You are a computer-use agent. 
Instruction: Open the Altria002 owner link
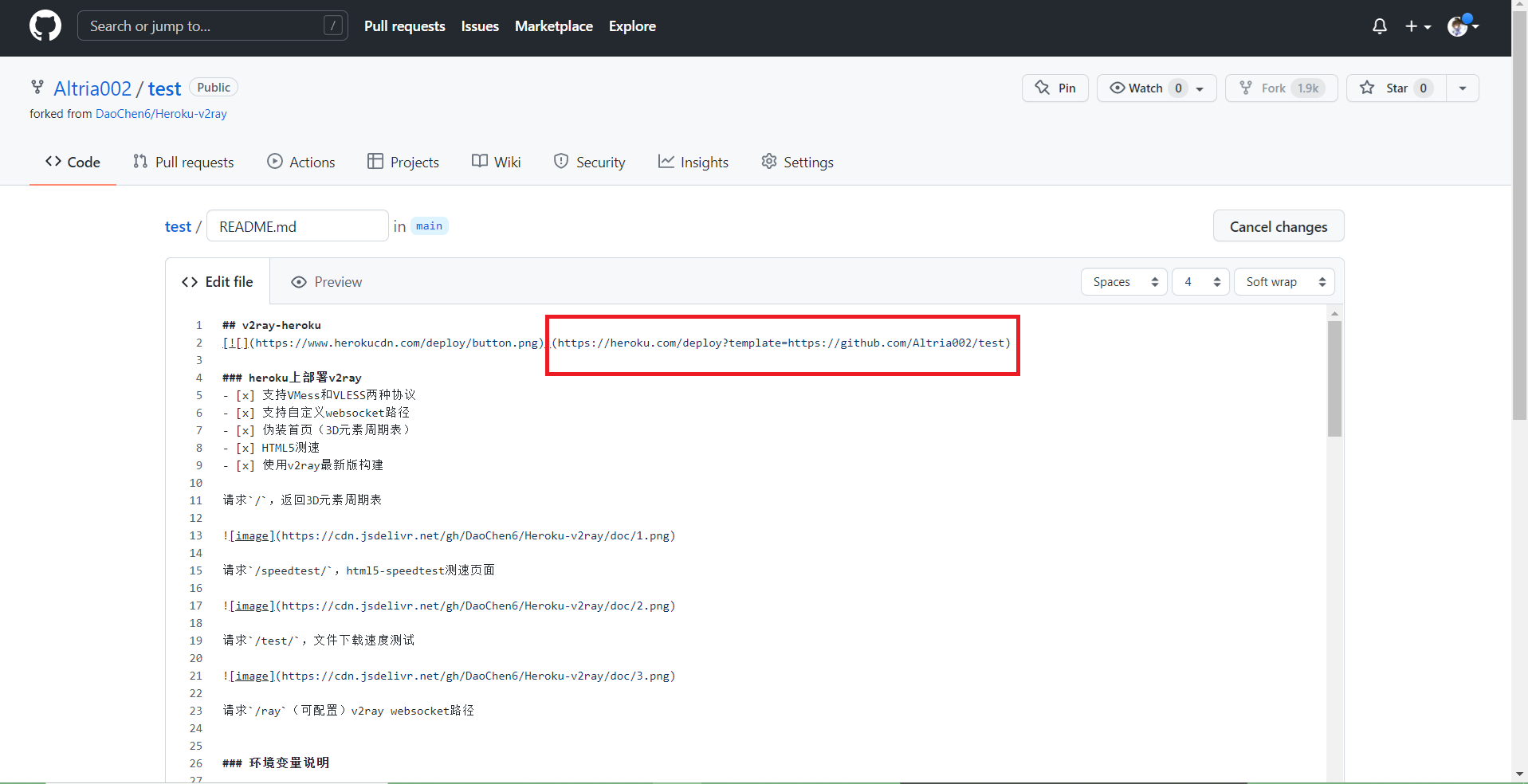[x=92, y=88]
